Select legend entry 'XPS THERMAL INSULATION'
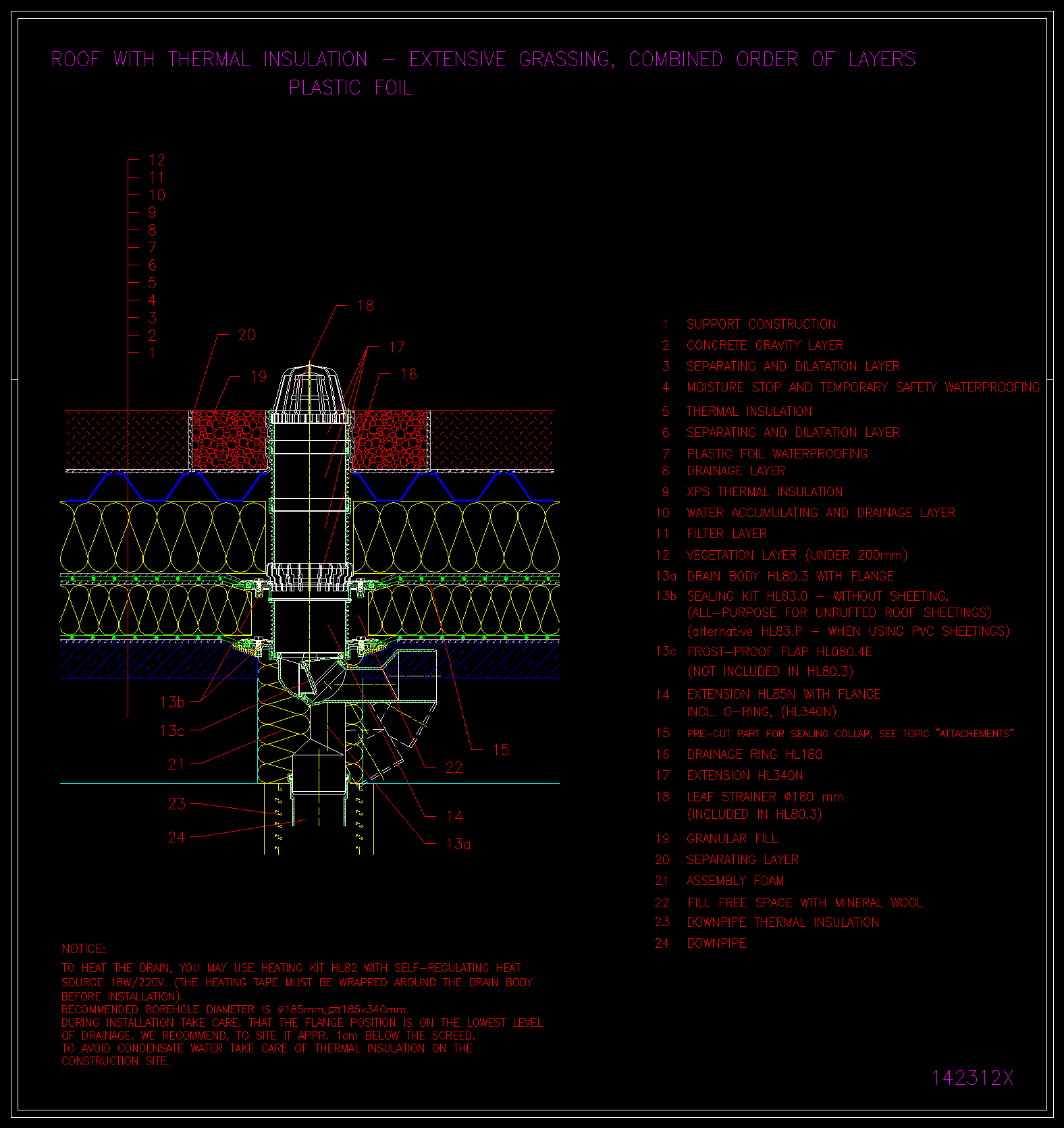This screenshot has width=1064, height=1128. (x=765, y=492)
